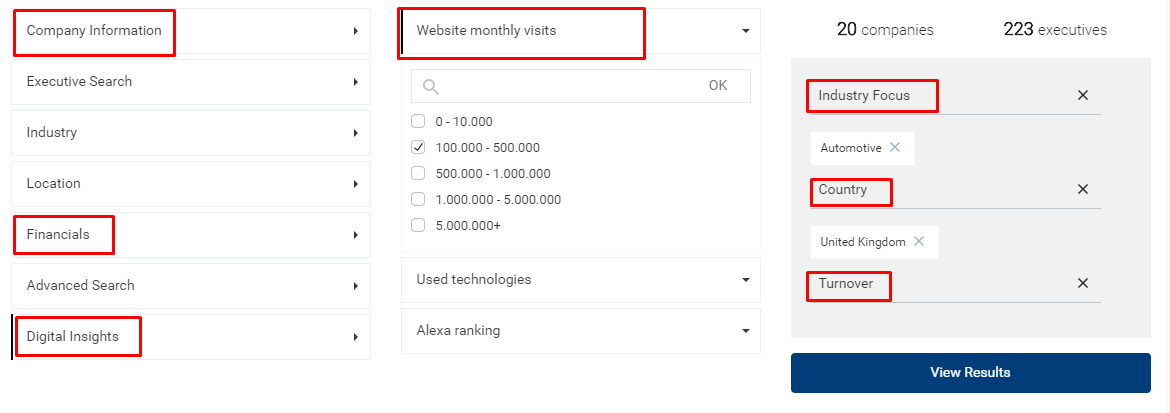Screen dimensions: 1170x413
Task: Remove the United Kingdom filter tag
Action: click(x=919, y=241)
